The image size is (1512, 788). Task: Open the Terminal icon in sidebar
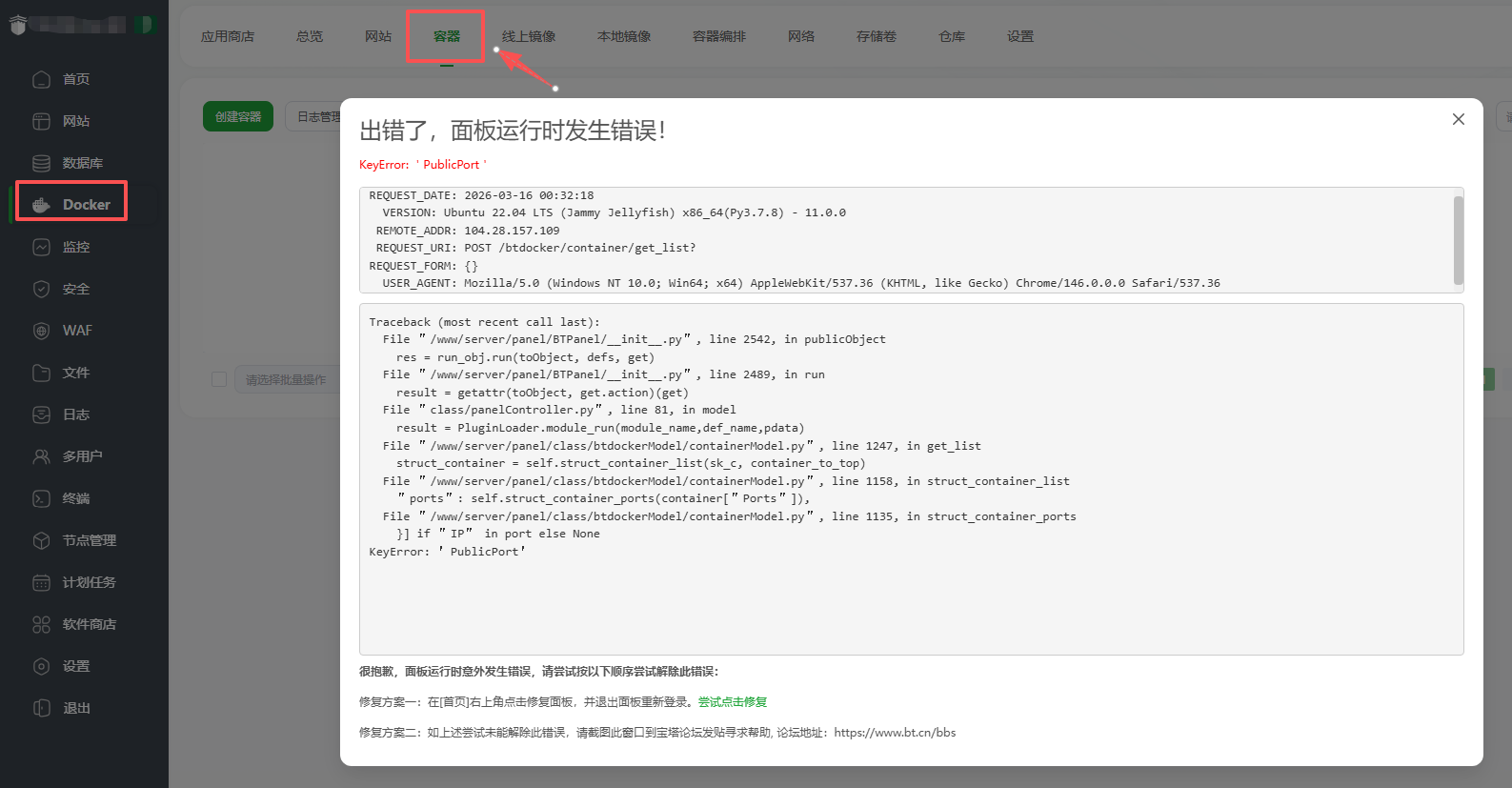(41, 498)
